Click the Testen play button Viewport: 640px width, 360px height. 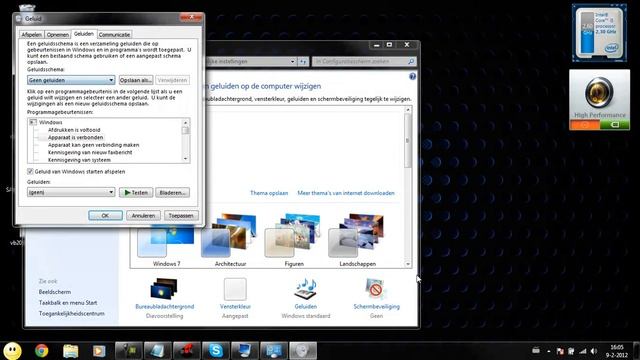(136, 193)
